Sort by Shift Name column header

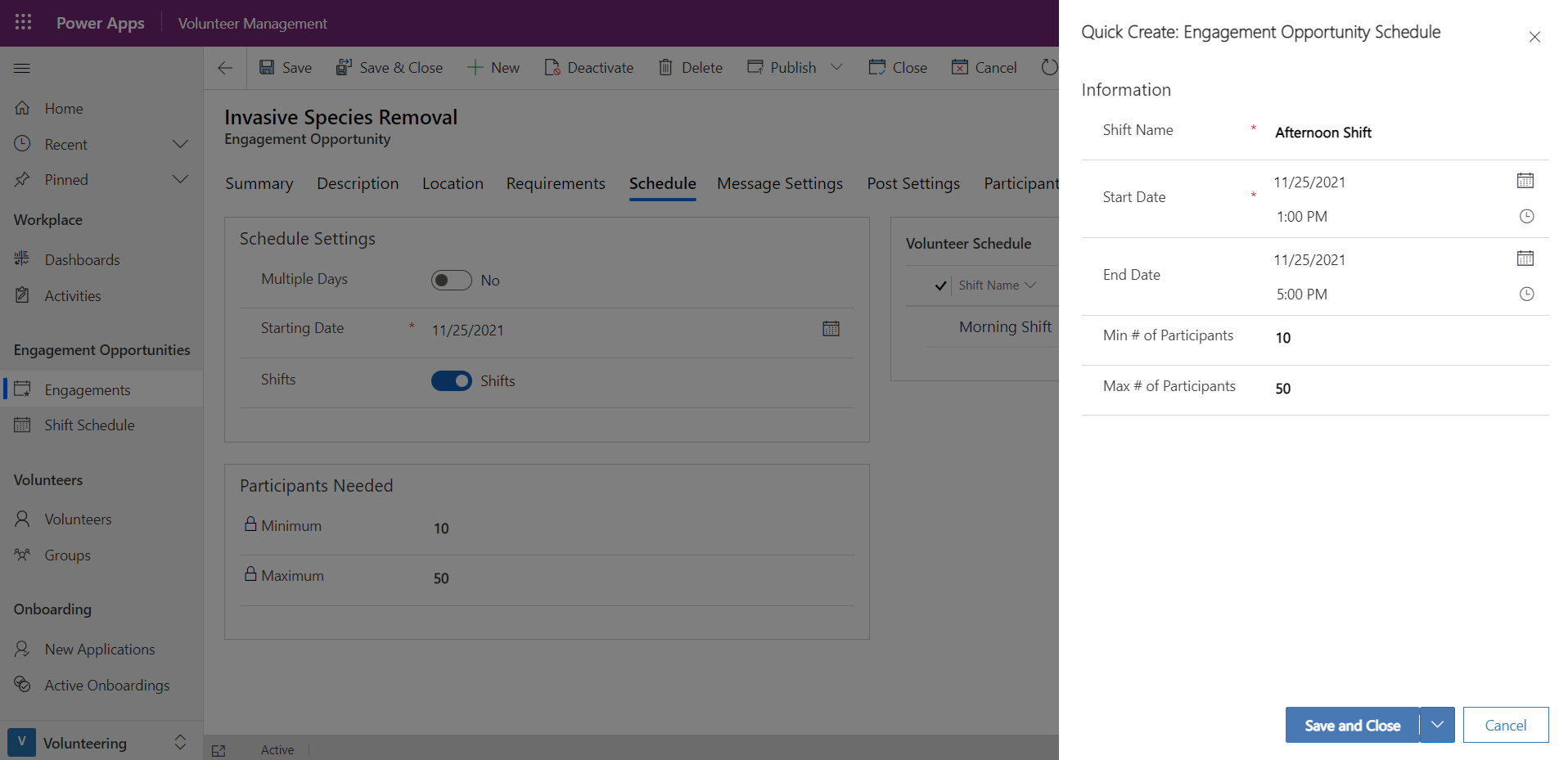click(x=997, y=286)
